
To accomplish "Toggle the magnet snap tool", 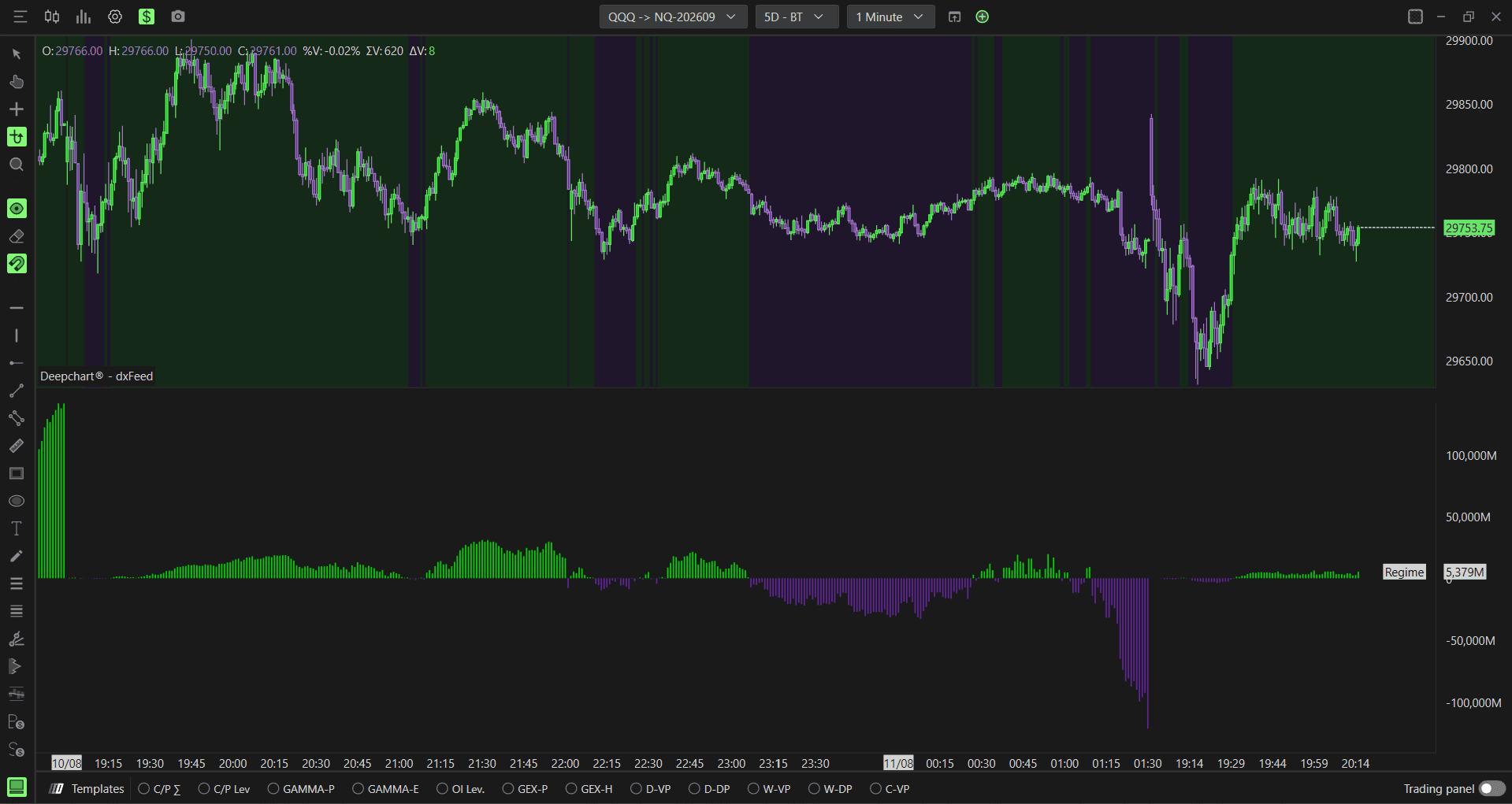I will click(17, 263).
